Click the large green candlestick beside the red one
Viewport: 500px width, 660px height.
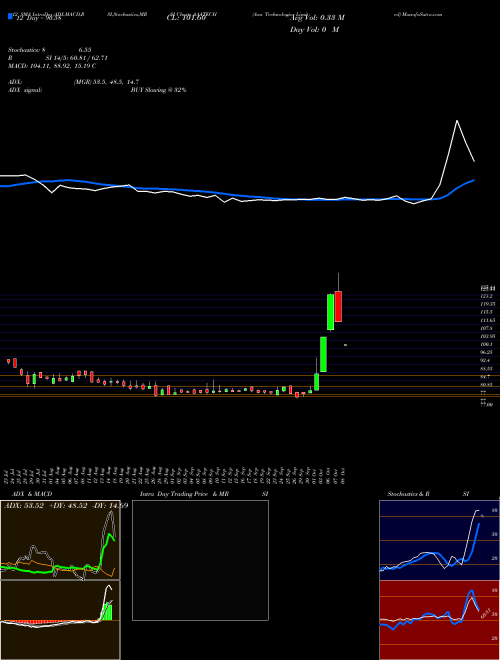[x=331, y=312]
